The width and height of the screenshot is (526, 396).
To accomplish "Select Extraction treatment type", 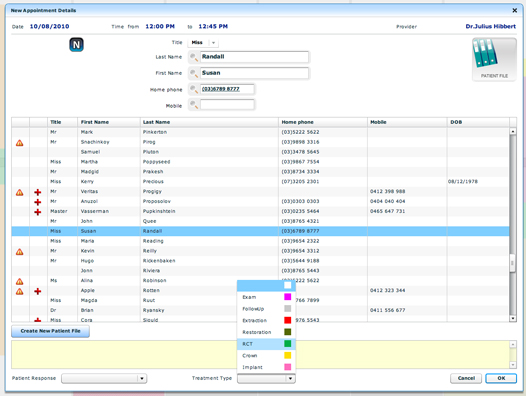I will coord(266,320).
